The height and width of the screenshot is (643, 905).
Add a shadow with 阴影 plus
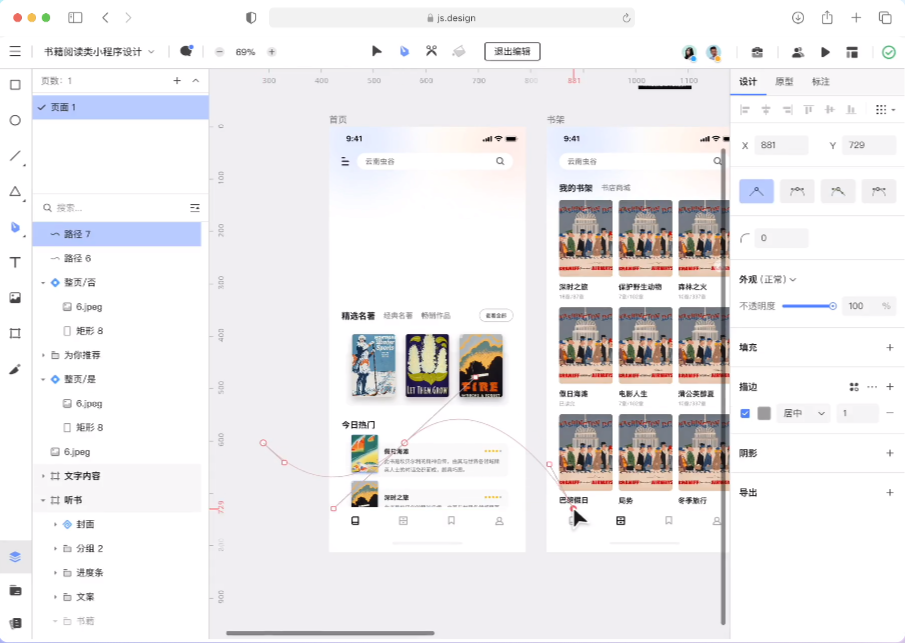[x=889, y=453]
